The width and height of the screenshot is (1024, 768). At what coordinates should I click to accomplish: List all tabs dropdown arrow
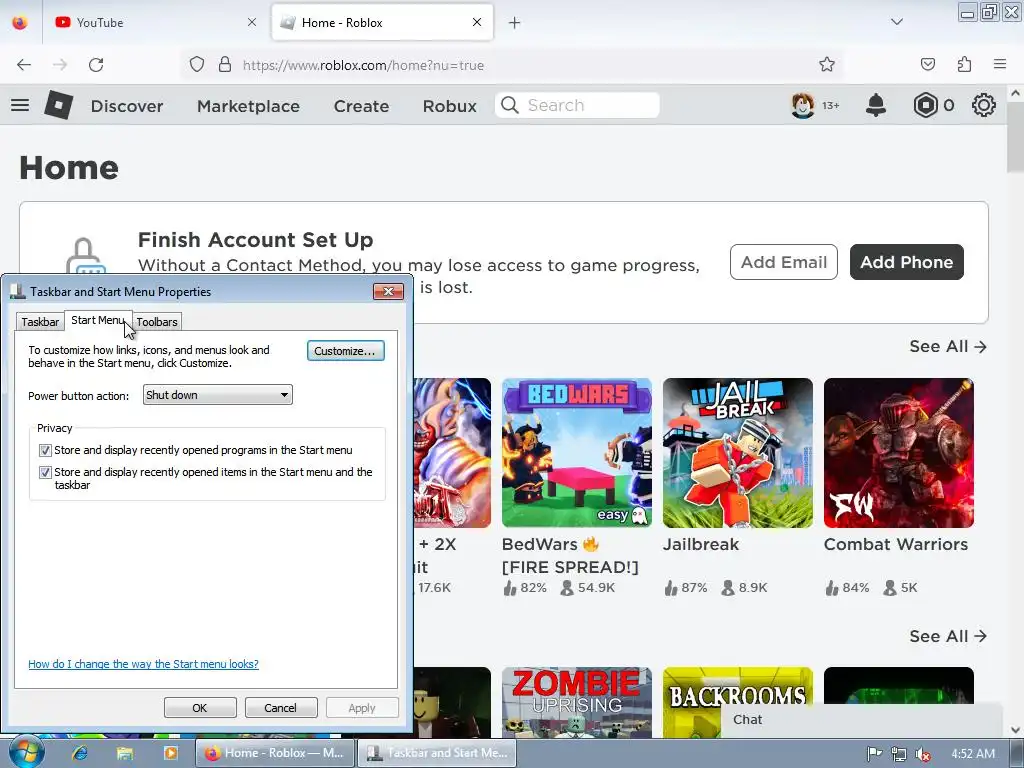(x=897, y=22)
